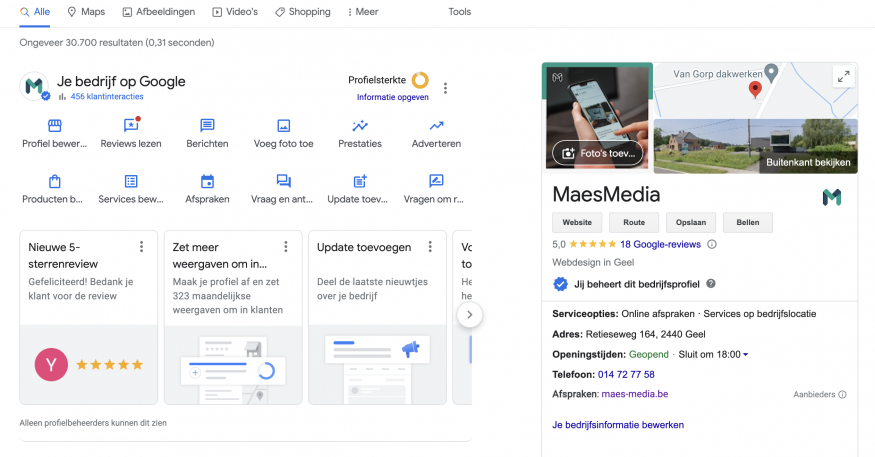Open Zet meer weergaven om card
The image size is (875, 457).
pos(233,317)
